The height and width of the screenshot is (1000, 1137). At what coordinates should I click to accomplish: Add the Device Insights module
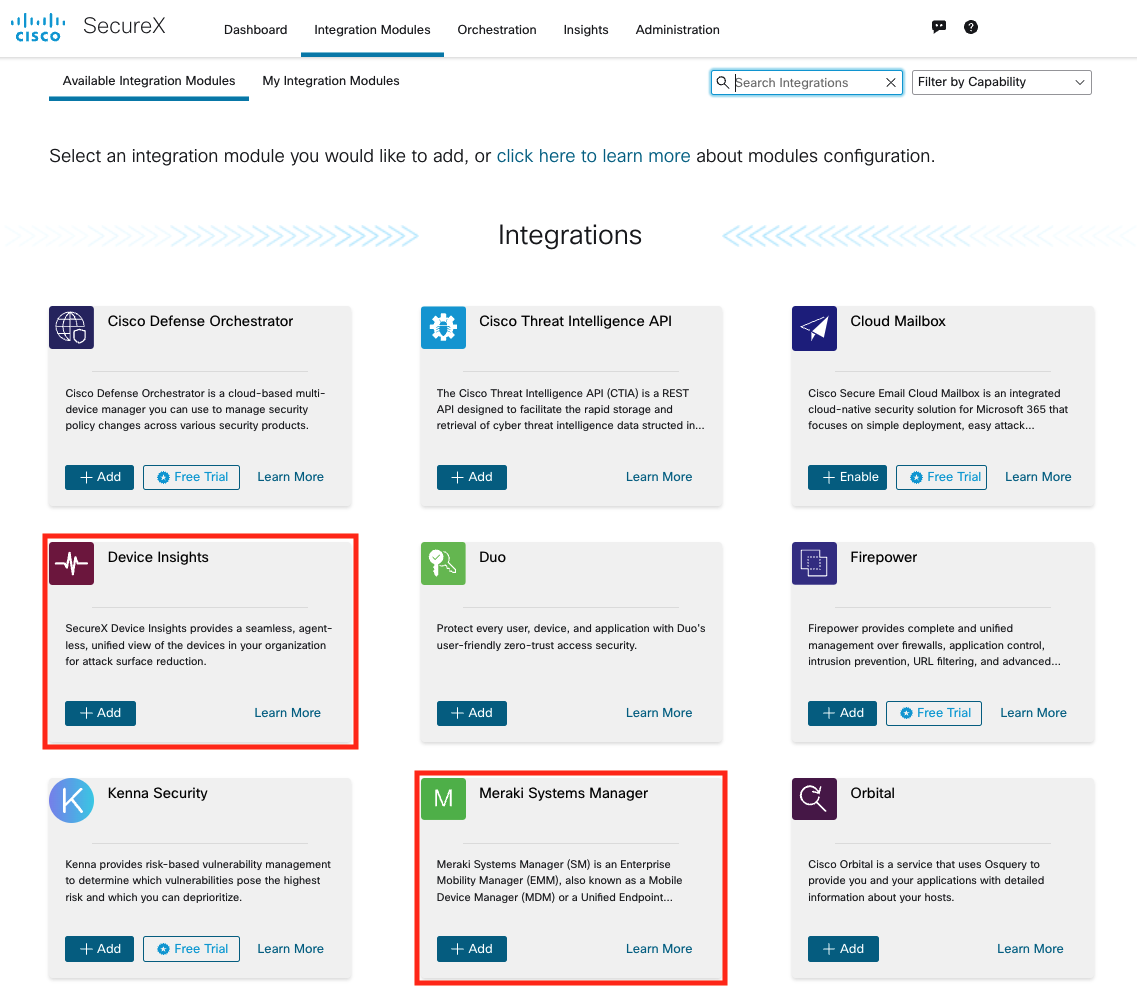point(100,713)
